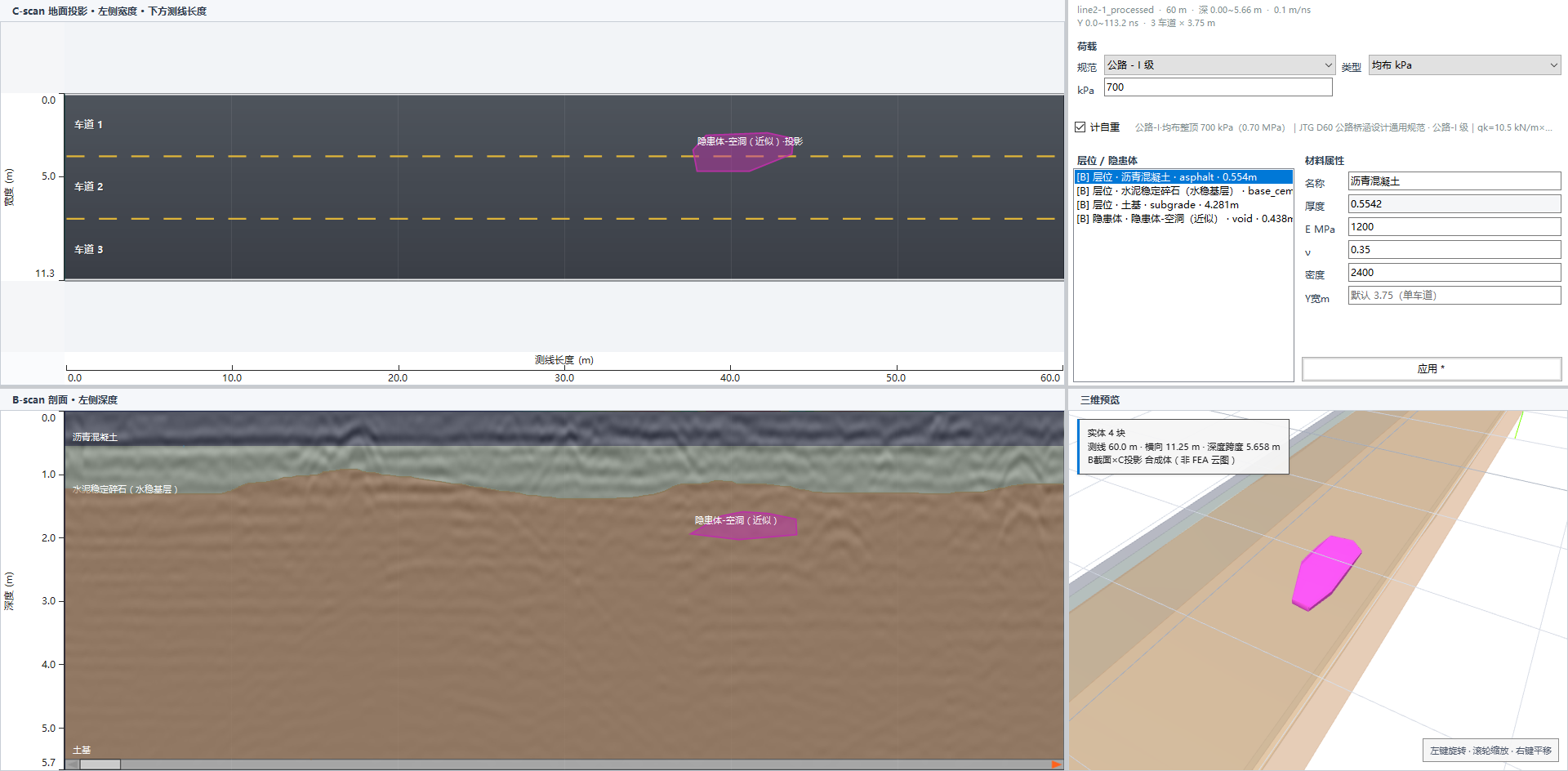1568x771 pixels.
Task: Click the Y宽m field with default 3.75
Action: pyautogui.click(x=1454, y=296)
